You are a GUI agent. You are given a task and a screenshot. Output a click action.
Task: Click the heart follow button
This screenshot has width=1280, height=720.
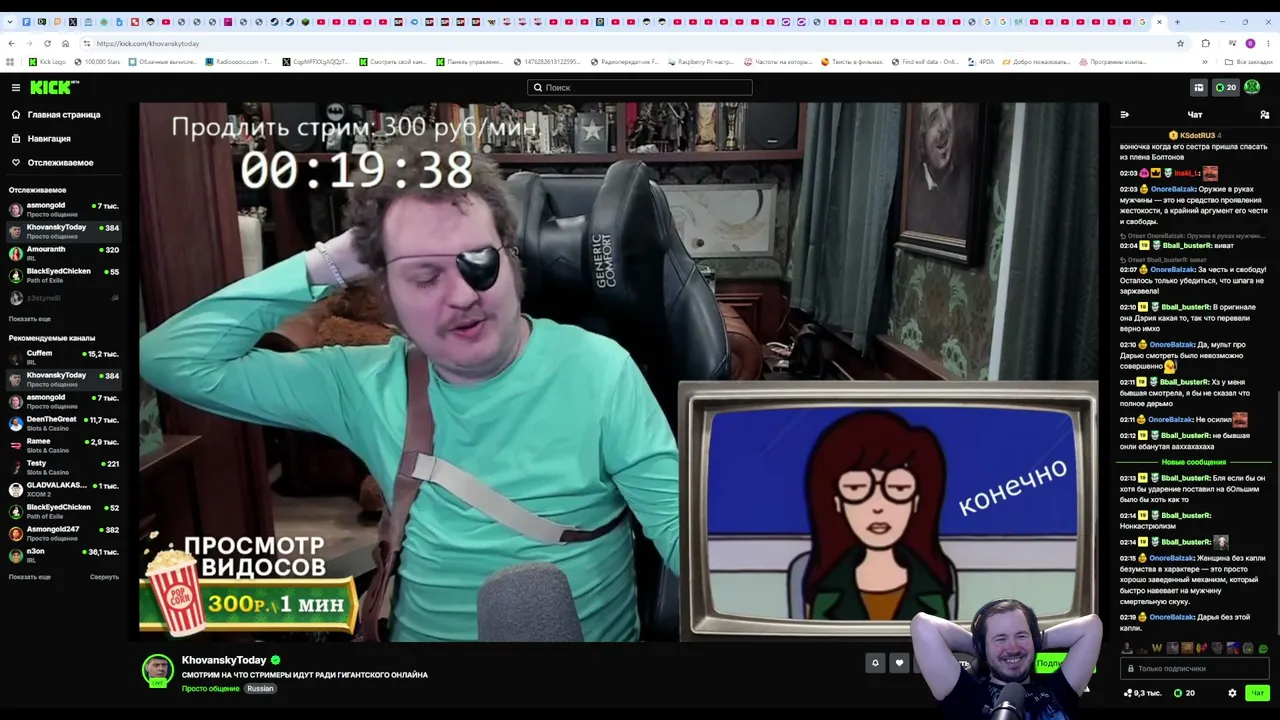click(899, 663)
